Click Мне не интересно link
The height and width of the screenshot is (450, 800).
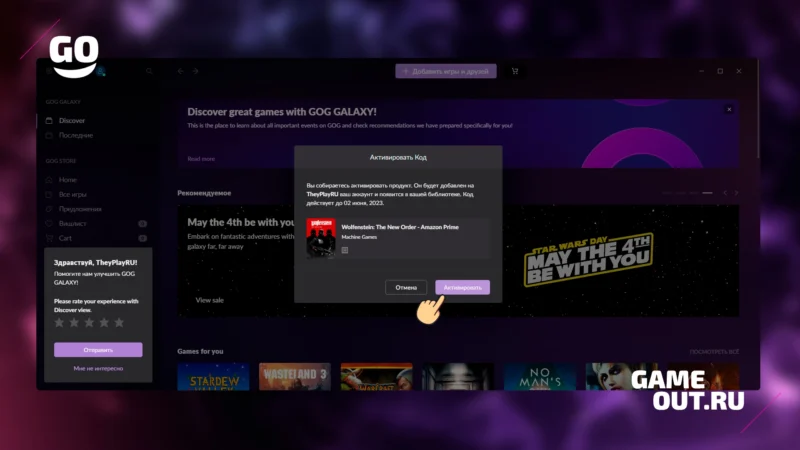click(x=98, y=368)
